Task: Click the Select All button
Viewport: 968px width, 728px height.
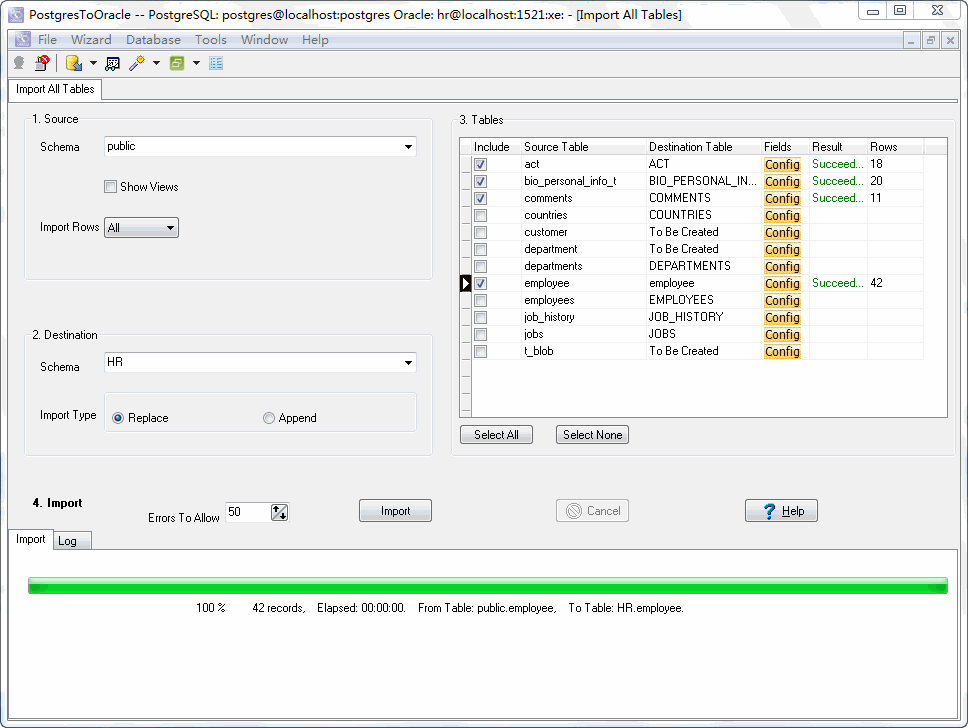Action: coord(496,435)
